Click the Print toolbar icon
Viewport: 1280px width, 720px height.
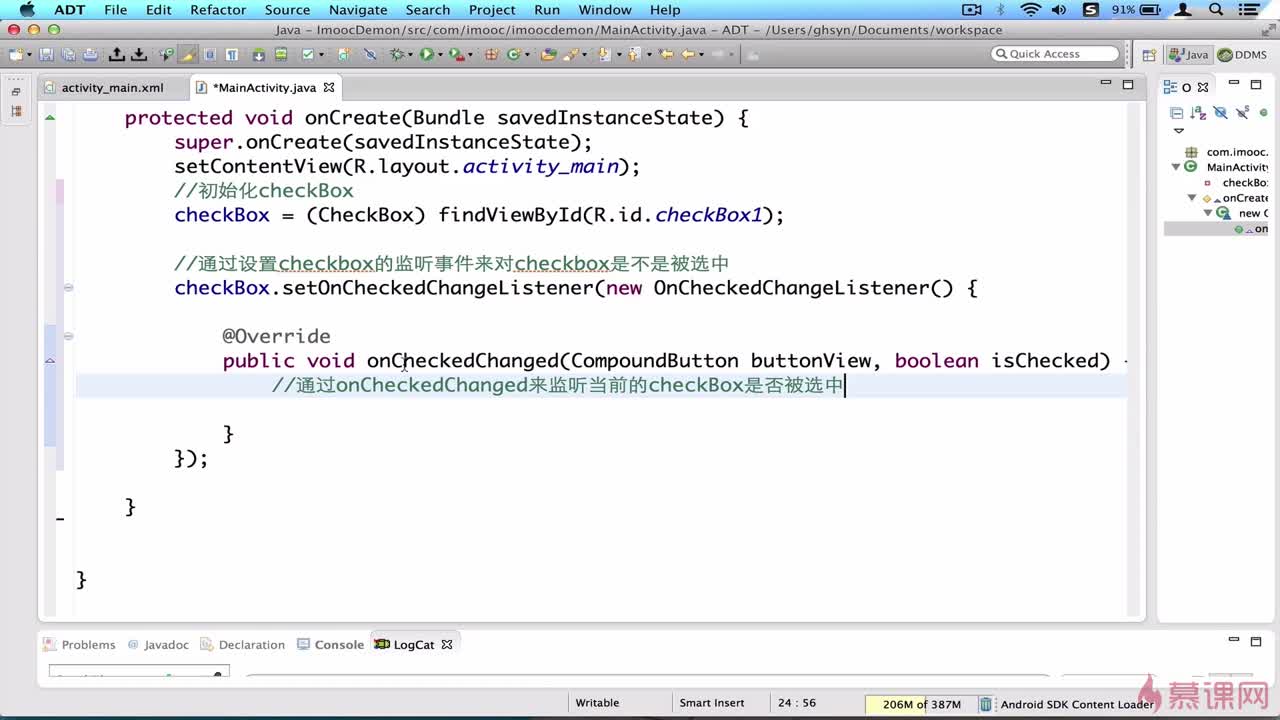click(x=90, y=54)
